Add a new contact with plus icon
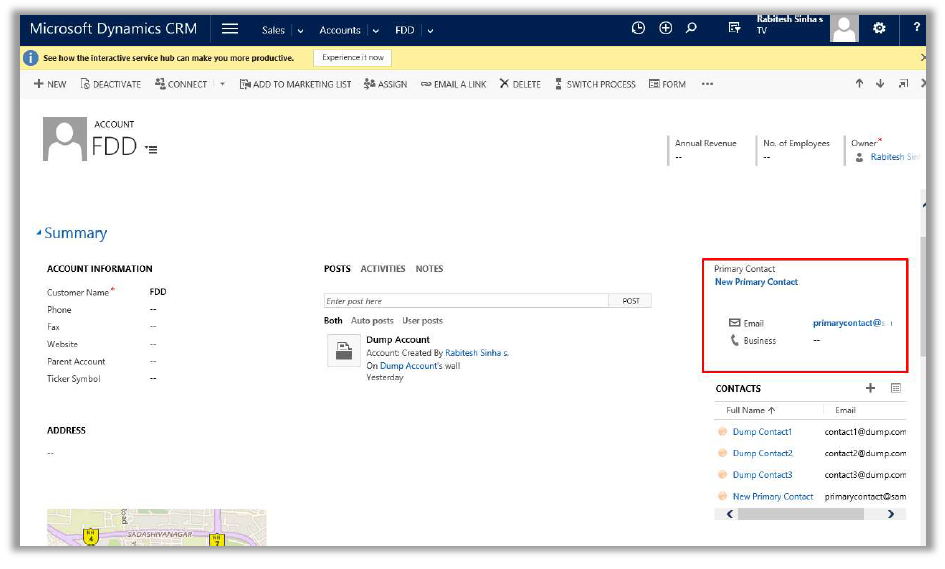Screen dimensions: 945x569 coord(870,388)
